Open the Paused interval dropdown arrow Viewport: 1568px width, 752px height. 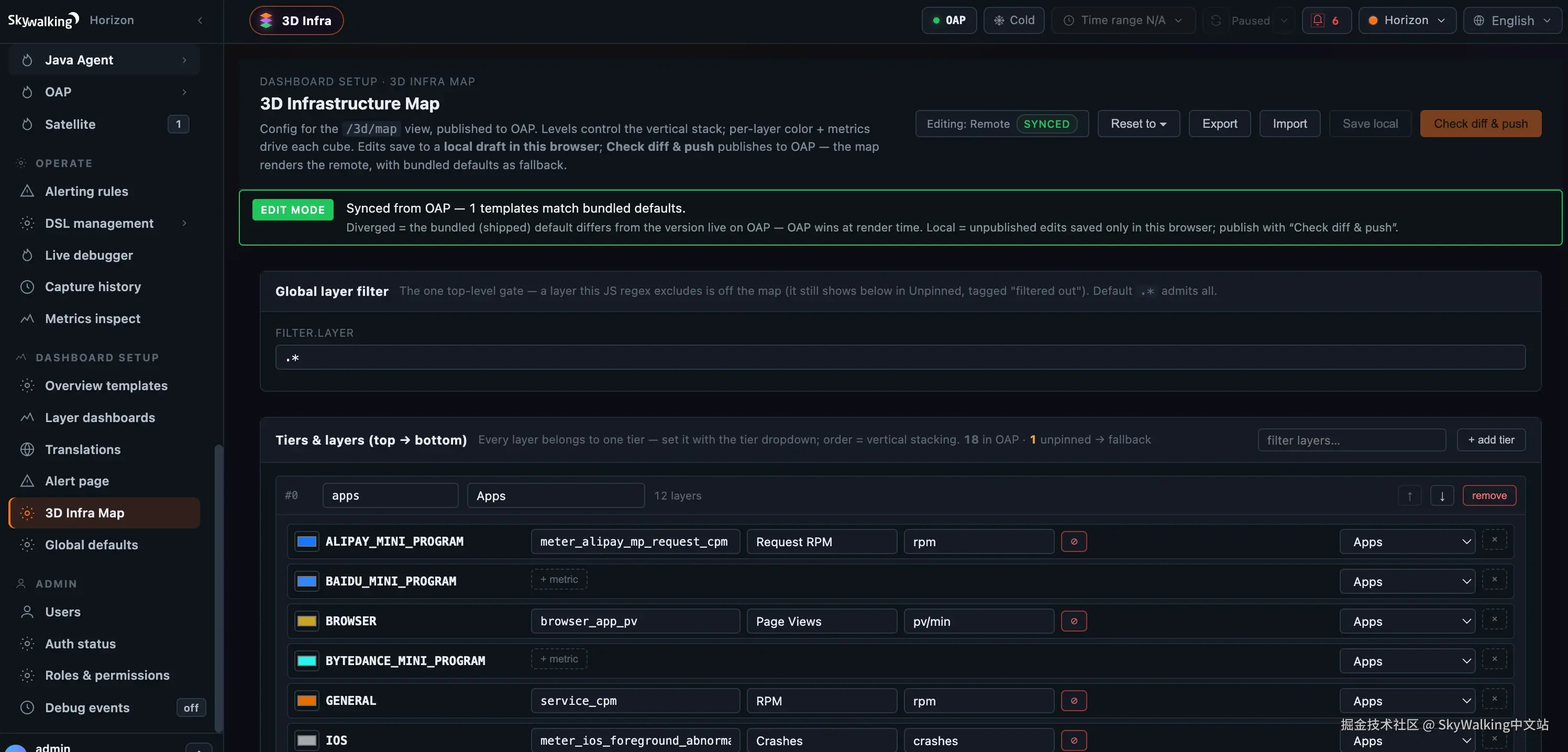1284,21
